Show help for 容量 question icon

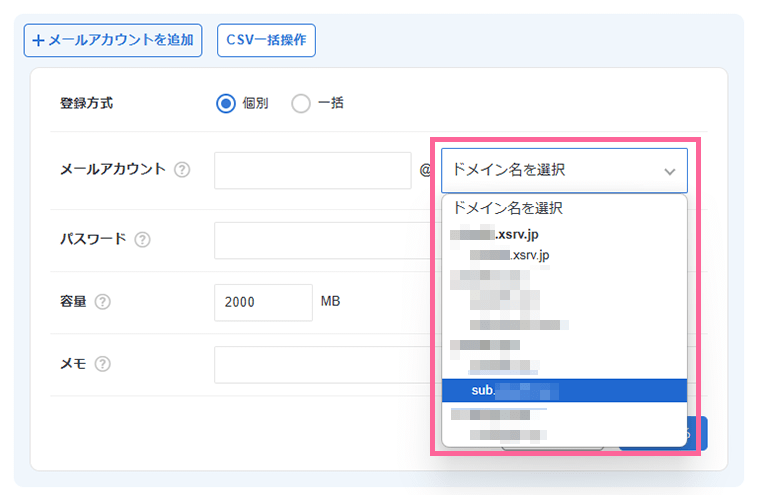[102, 302]
